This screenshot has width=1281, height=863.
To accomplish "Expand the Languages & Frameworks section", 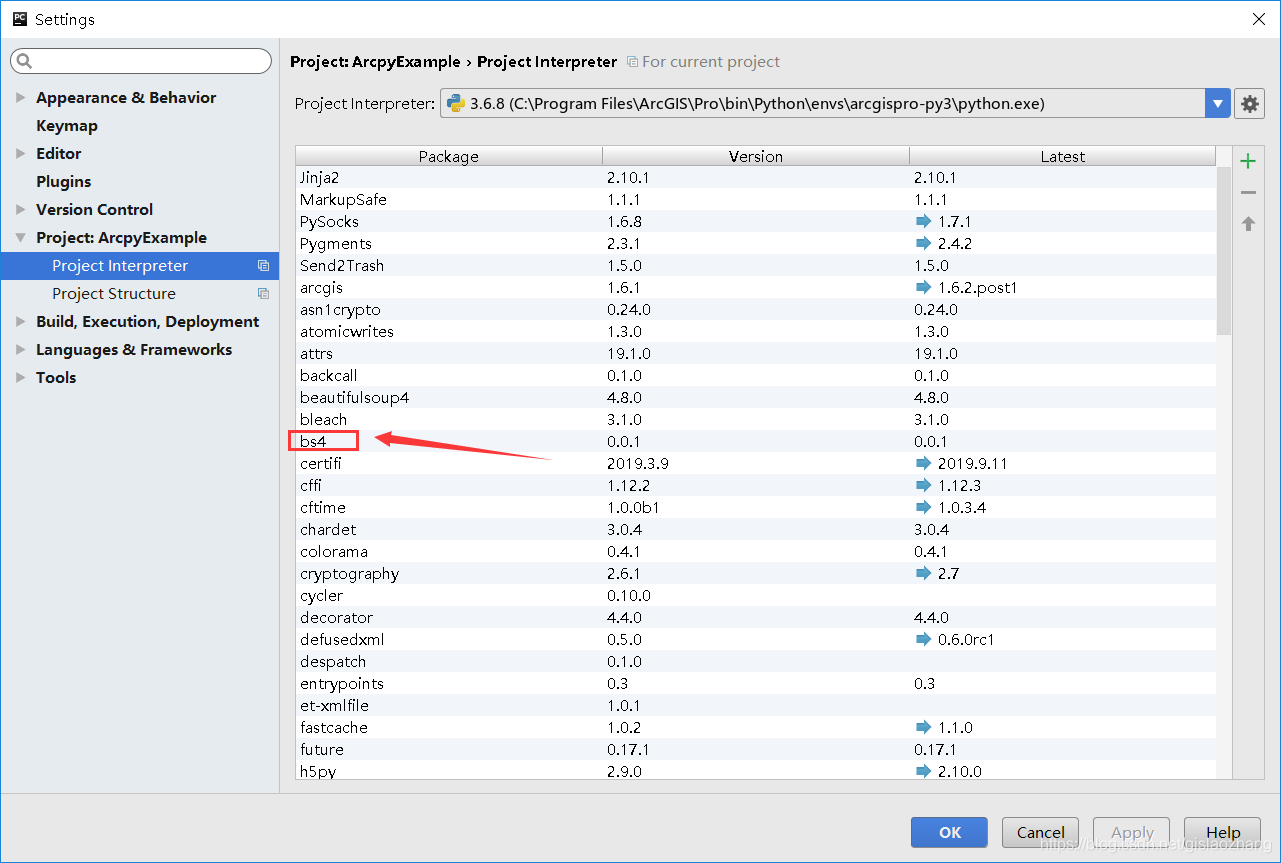I will pos(21,349).
